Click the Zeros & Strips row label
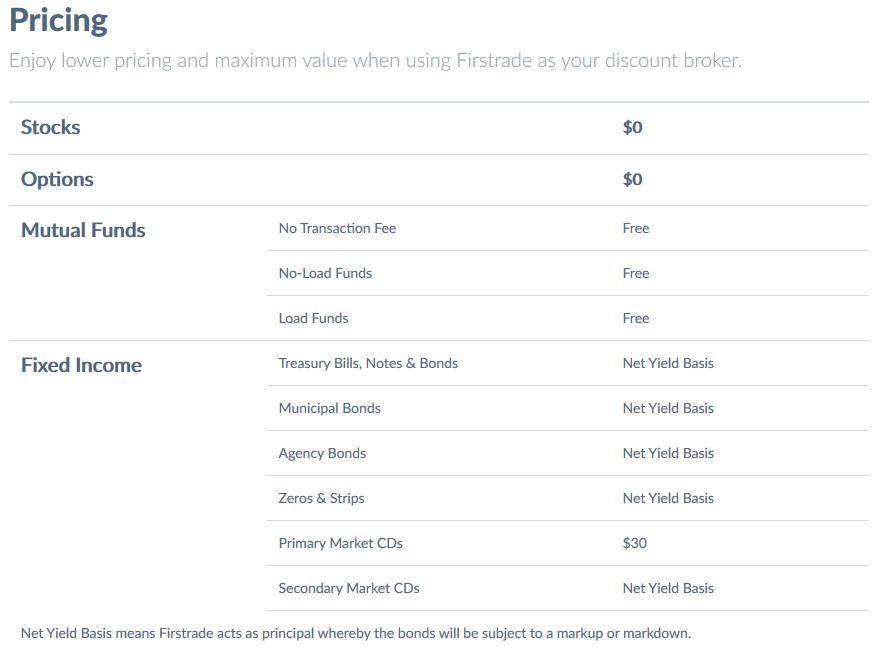The height and width of the screenshot is (653, 876). pos(321,498)
